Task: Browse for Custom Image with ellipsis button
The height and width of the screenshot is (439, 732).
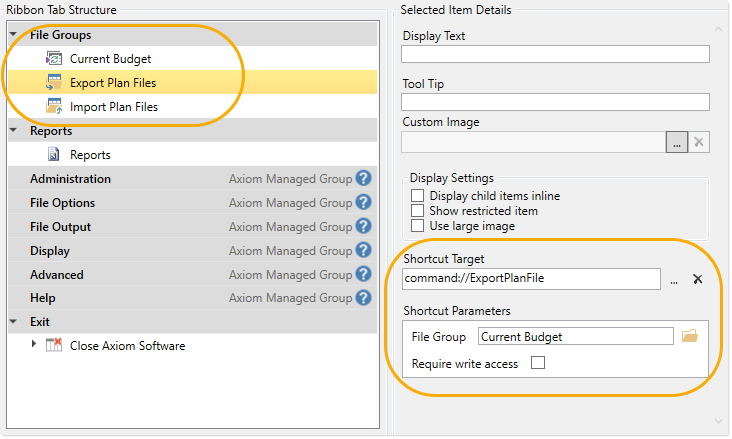Action: [x=677, y=142]
